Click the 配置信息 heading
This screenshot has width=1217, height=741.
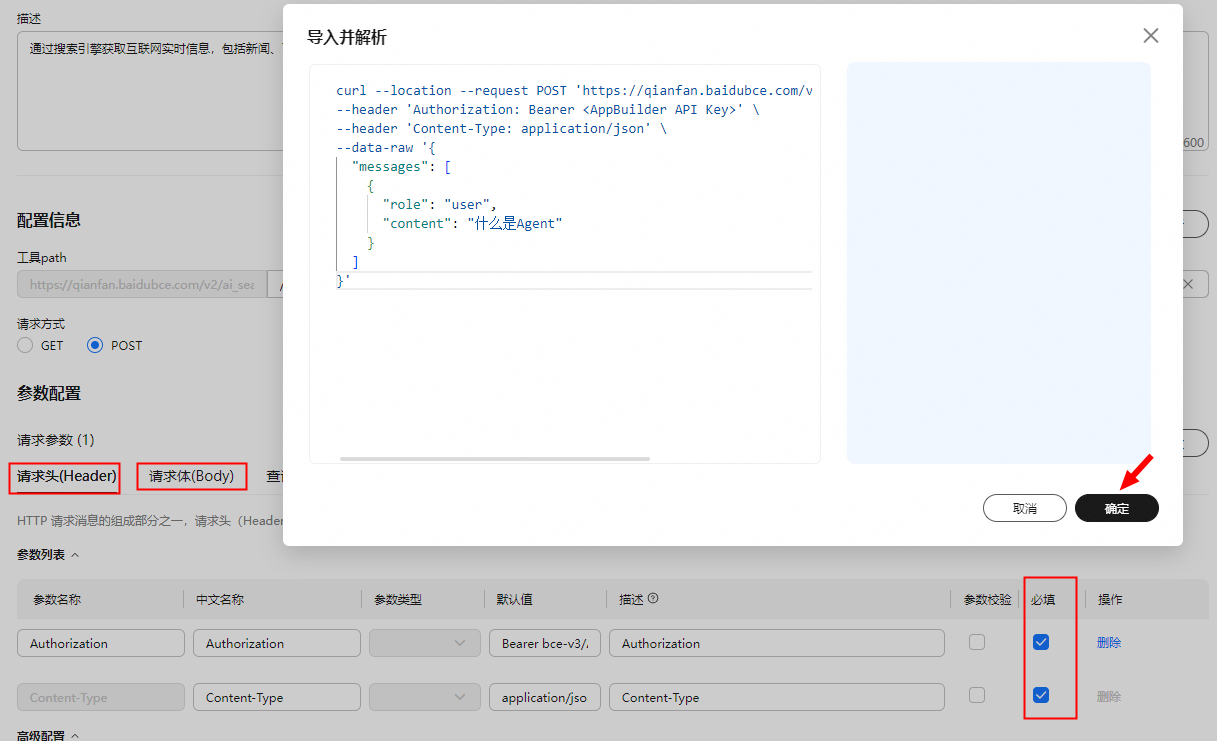point(49,220)
